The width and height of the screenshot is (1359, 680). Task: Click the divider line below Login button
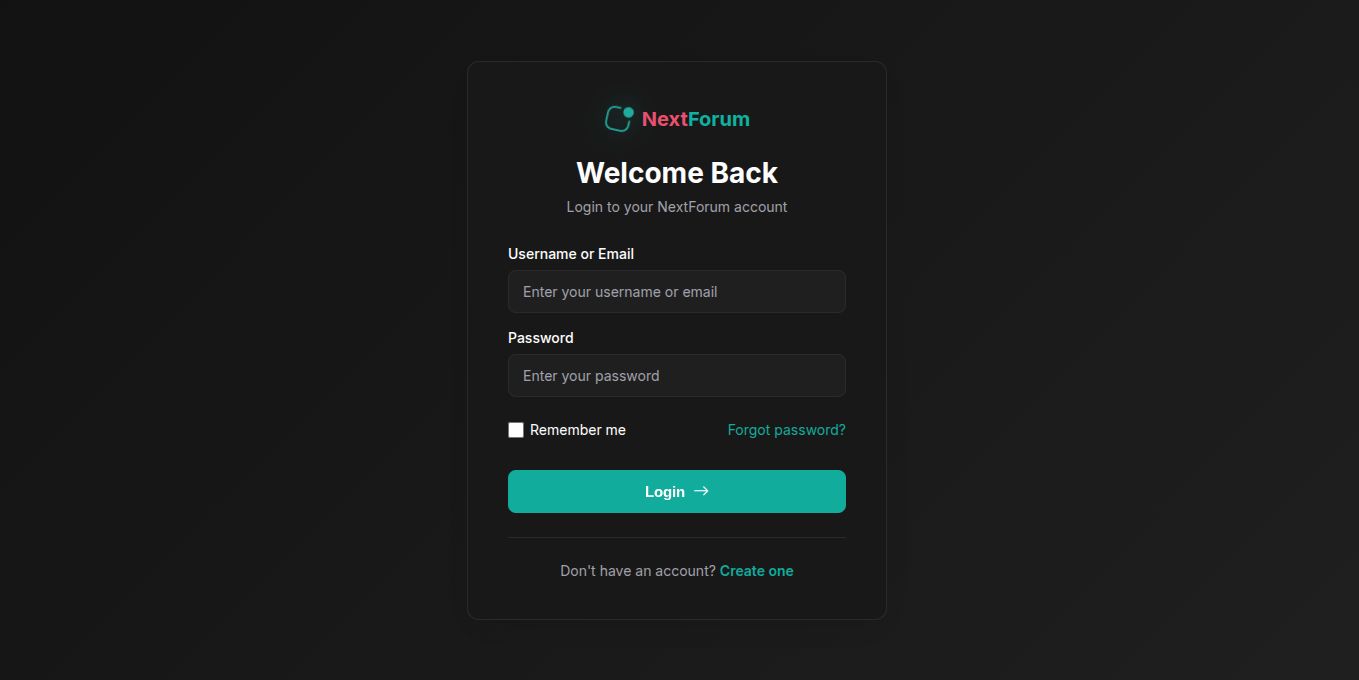point(677,537)
